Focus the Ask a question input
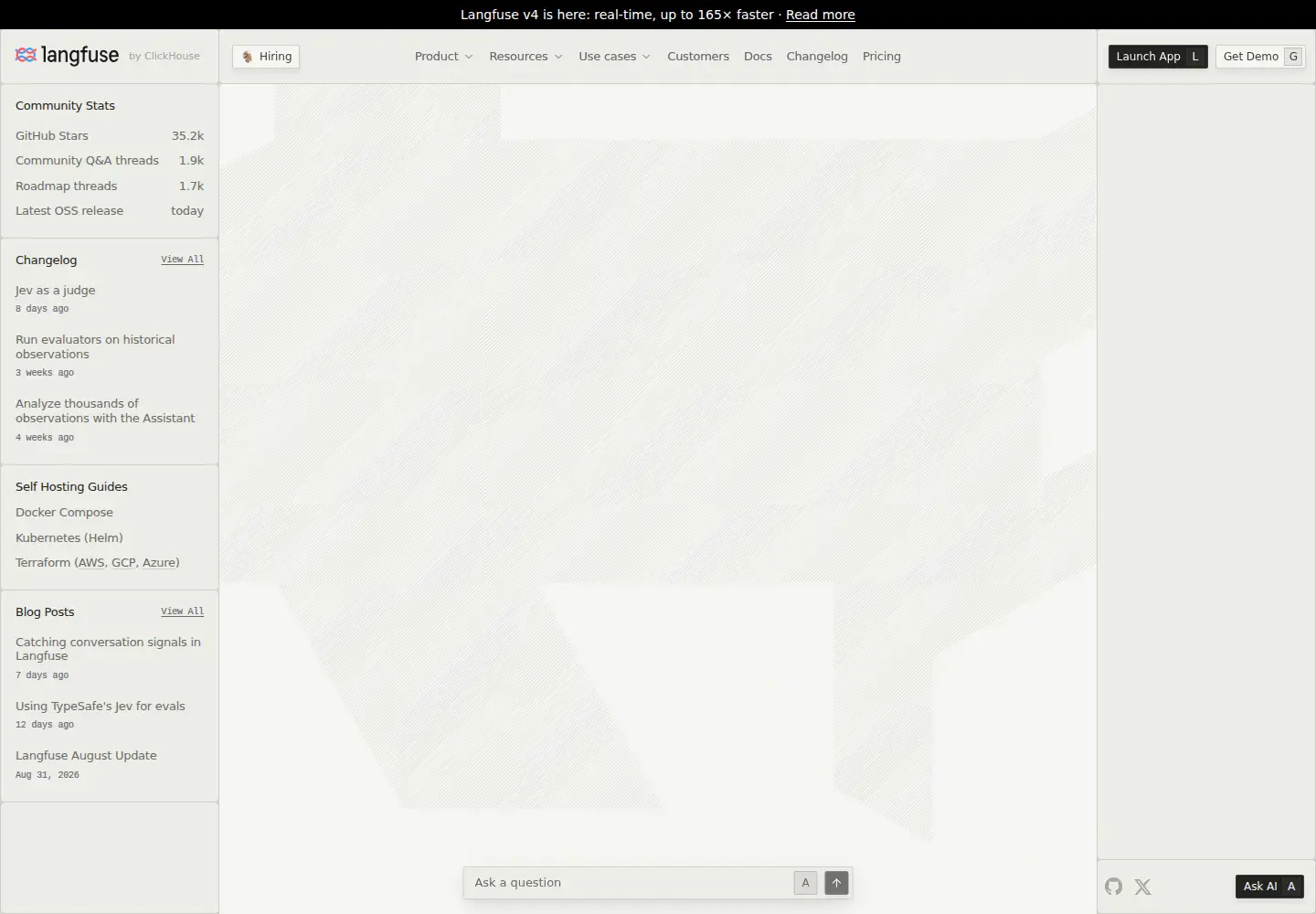This screenshot has height=914, width=1316. click(x=631, y=883)
